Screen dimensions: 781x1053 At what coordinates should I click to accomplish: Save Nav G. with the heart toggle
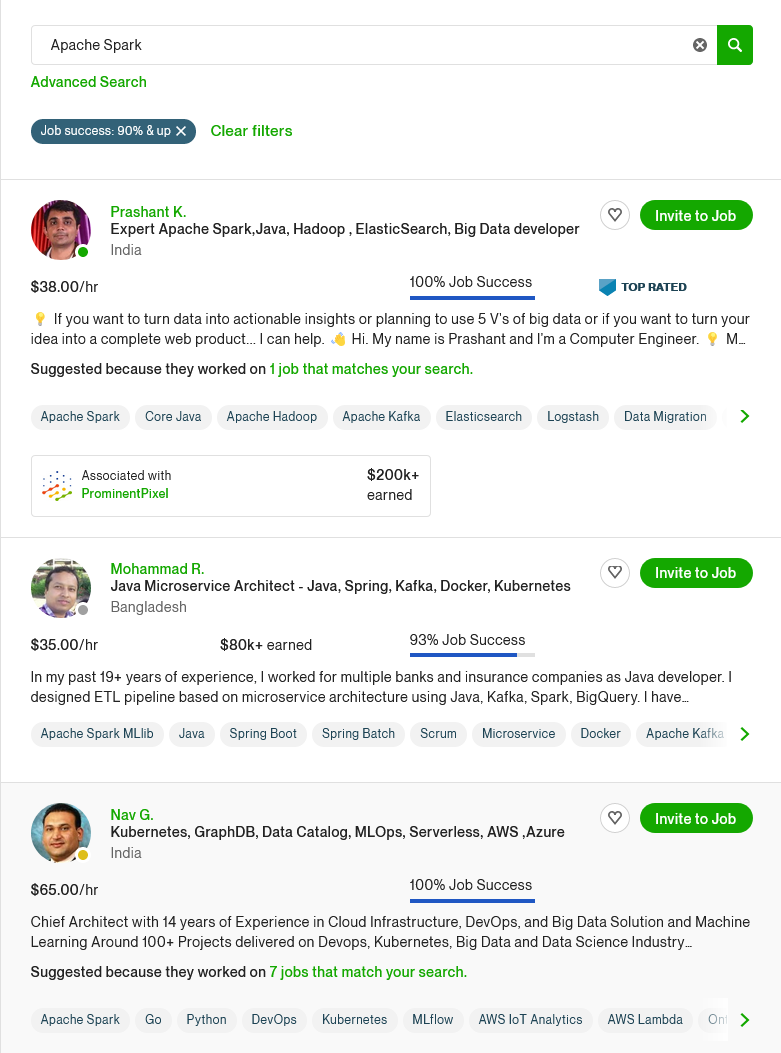tap(614, 817)
